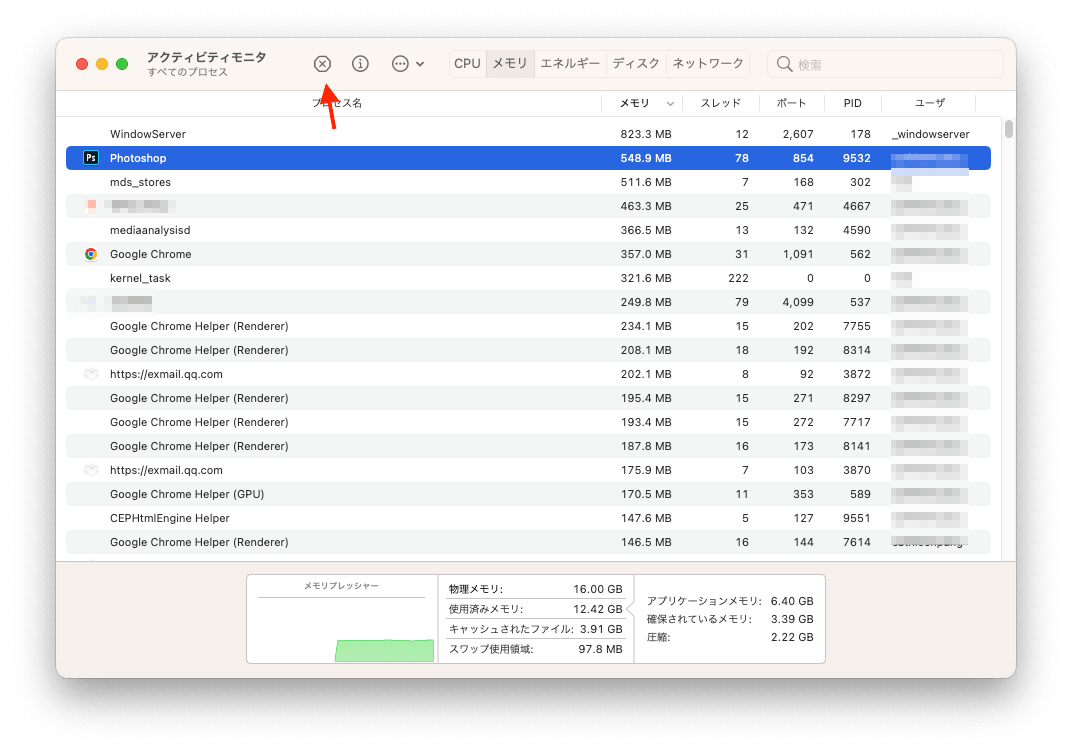Select https://exmail.qq.com process with PID 3870
Image resolution: width=1072 pixels, height=752 pixels.
[528, 470]
